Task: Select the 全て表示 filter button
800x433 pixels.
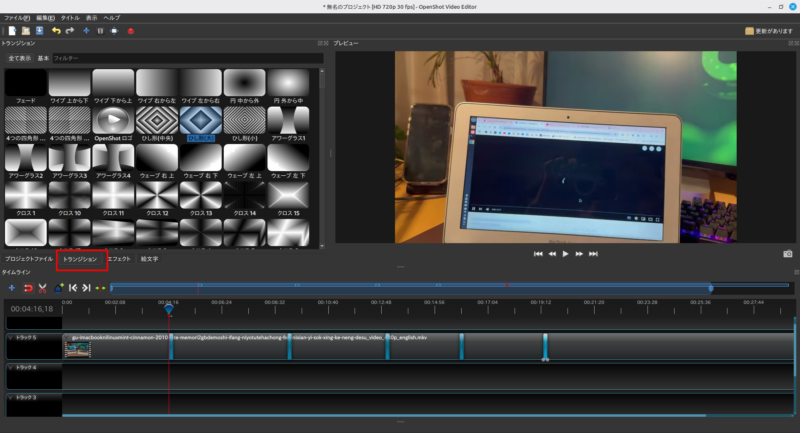Action: [x=19, y=59]
